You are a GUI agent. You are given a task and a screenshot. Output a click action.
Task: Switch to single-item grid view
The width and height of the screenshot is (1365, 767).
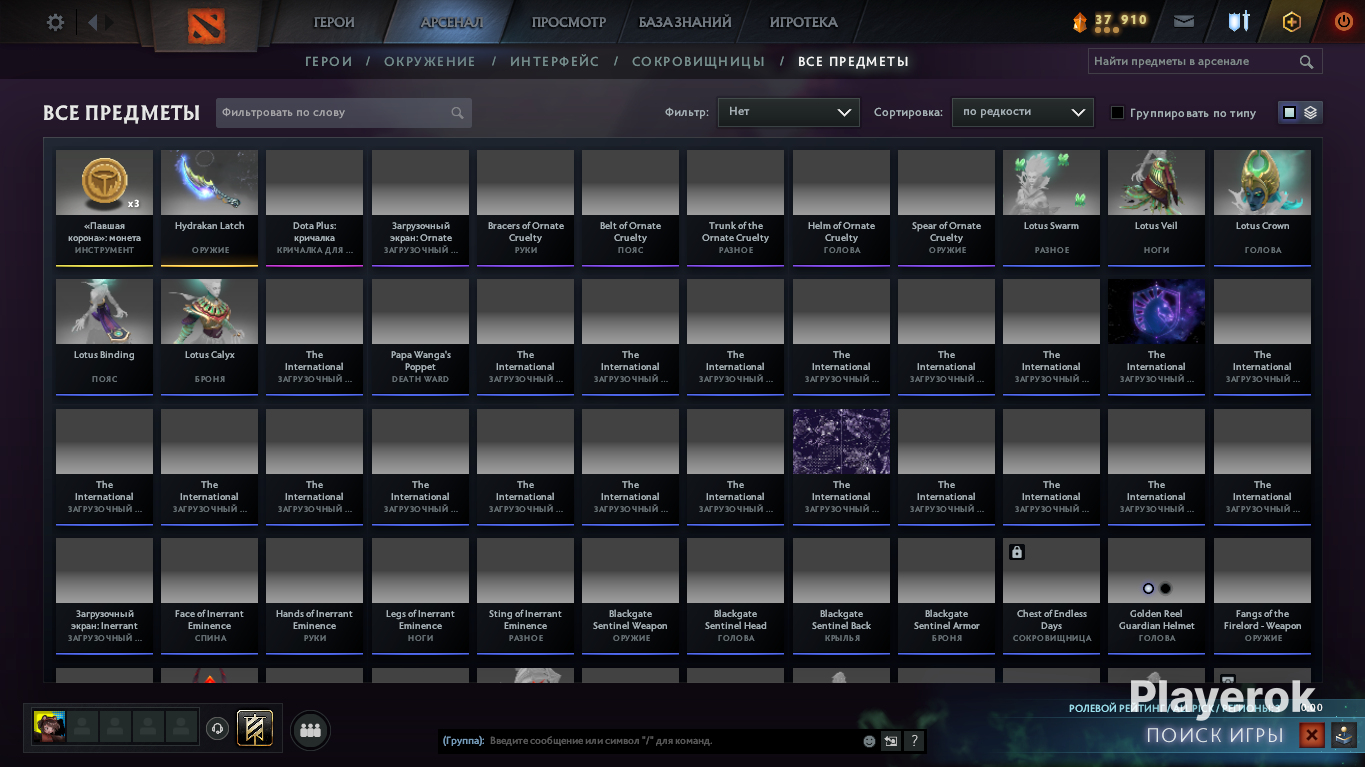coord(1290,113)
